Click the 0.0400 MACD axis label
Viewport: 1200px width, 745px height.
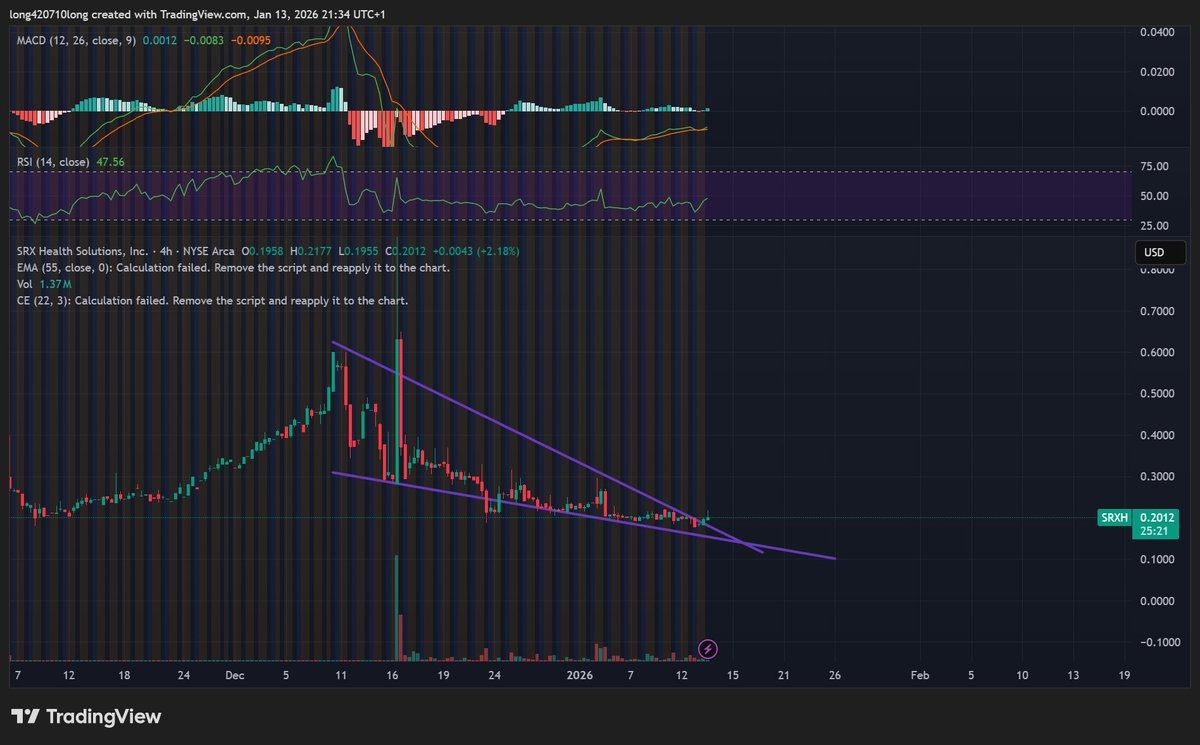coord(1159,33)
